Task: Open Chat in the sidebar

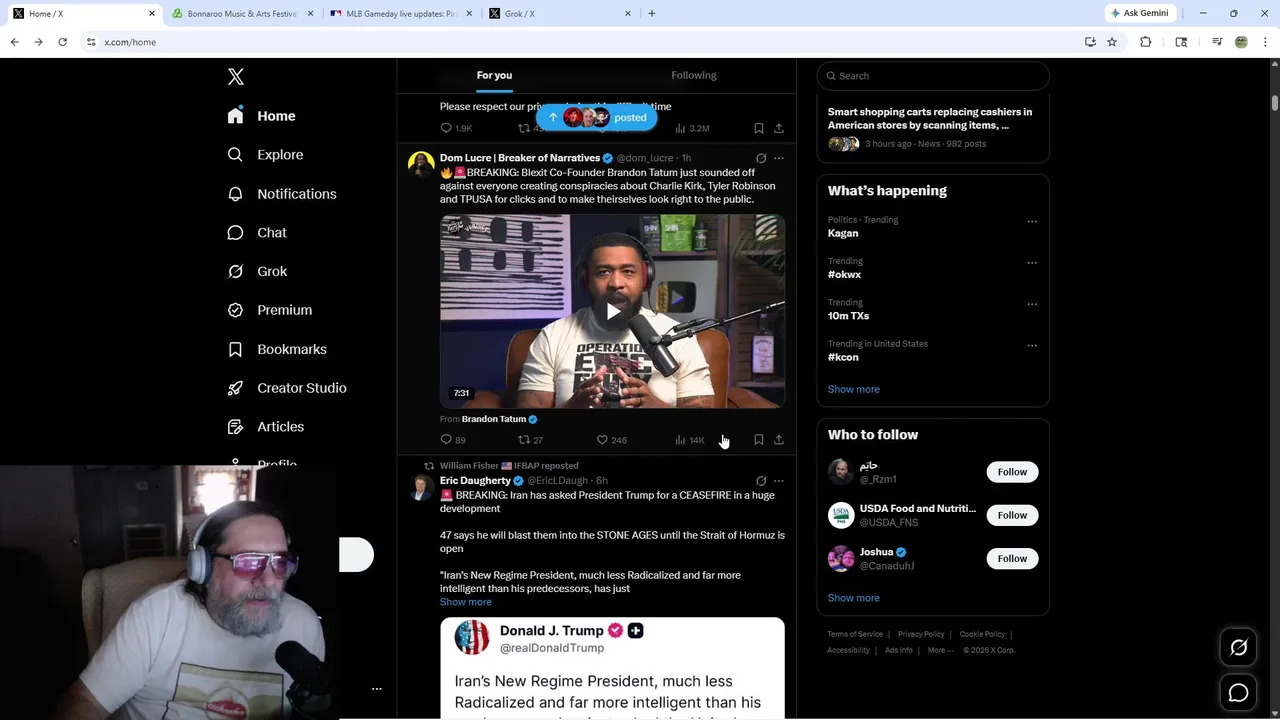Action: (257, 232)
